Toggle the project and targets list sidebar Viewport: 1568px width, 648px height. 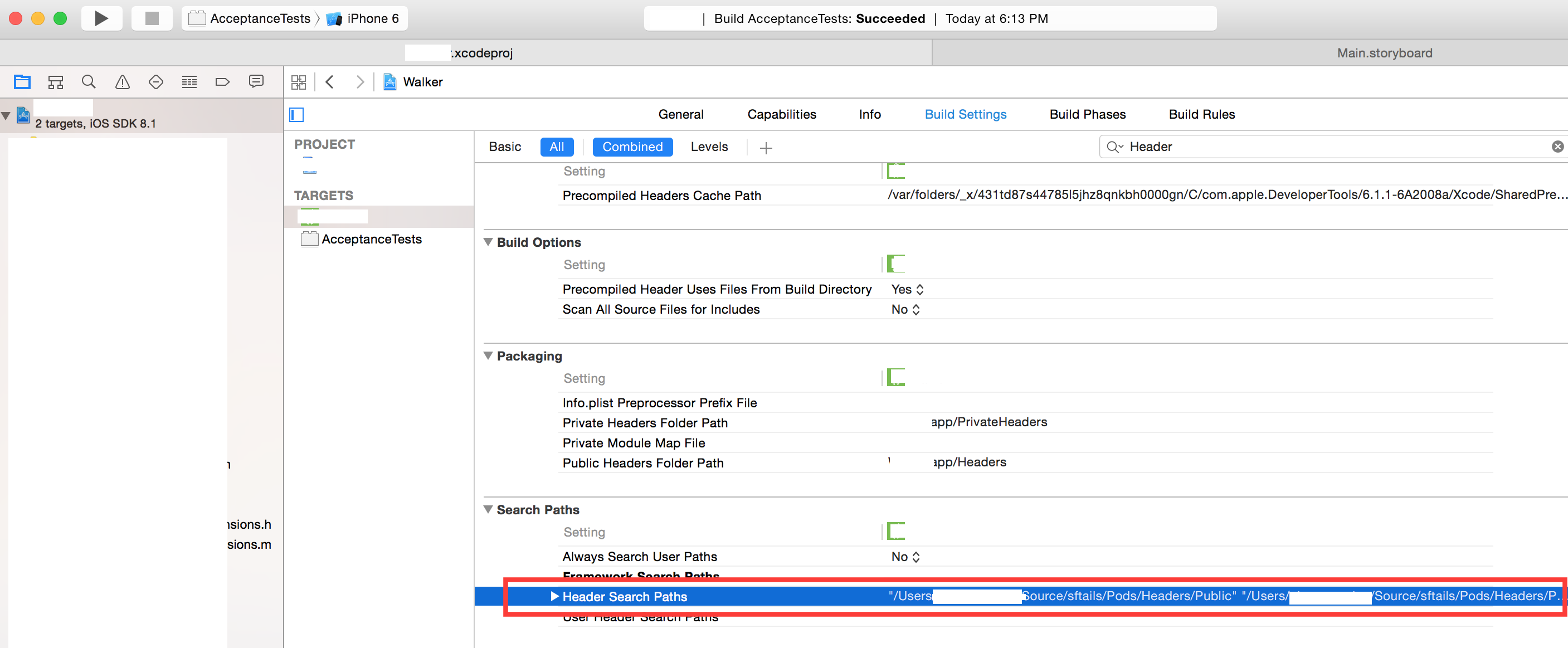coord(296,114)
